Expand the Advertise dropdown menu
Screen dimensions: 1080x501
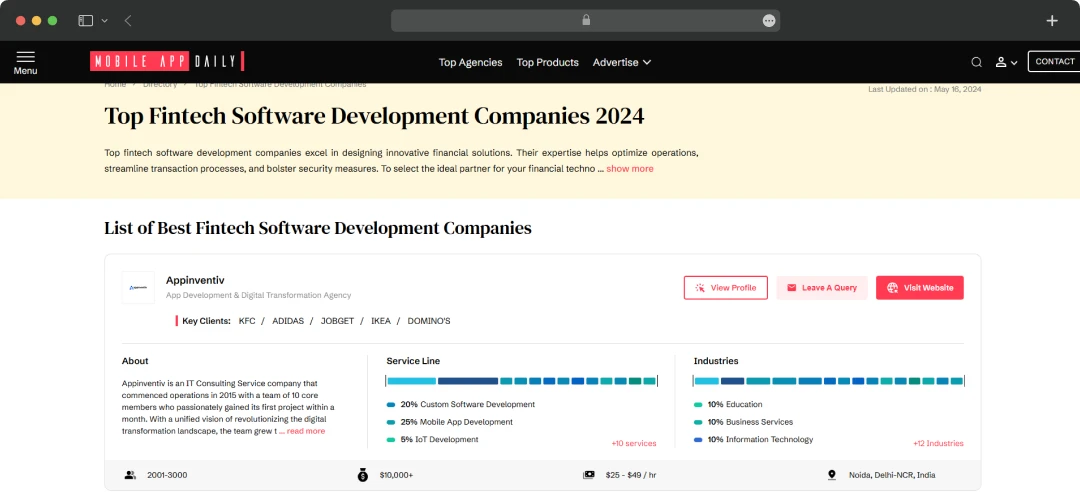pos(621,62)
